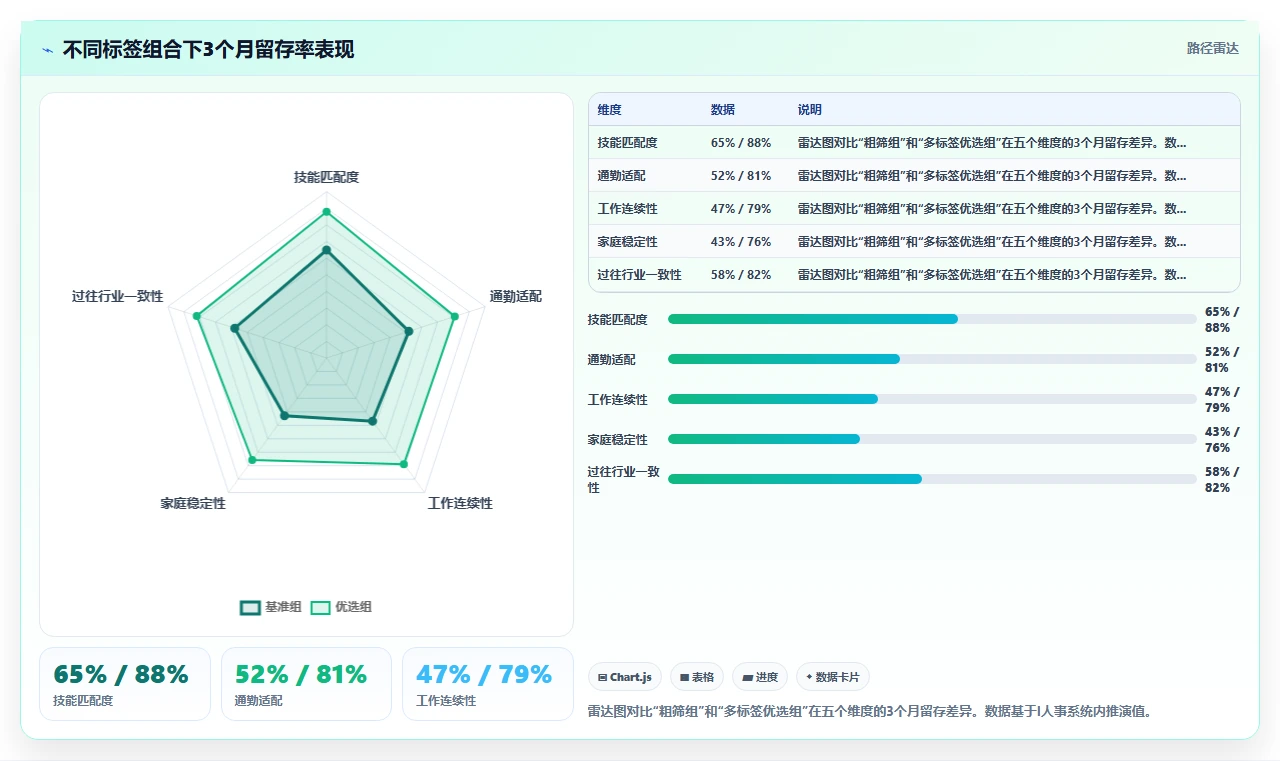This screenshot has width=1280, height=761.
Task: Click the 过往行业一致性 radar axis label
Action: coord(117,296)
